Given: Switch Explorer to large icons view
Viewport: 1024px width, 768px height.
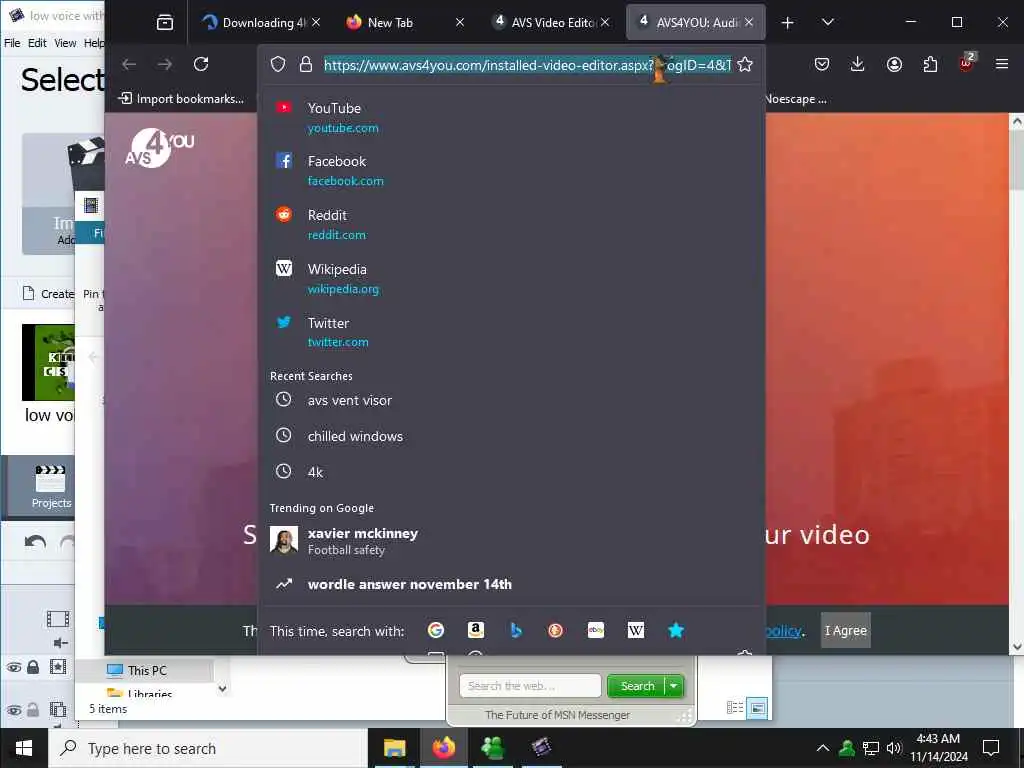Looking at the screenshot, I should click(757, 707).
